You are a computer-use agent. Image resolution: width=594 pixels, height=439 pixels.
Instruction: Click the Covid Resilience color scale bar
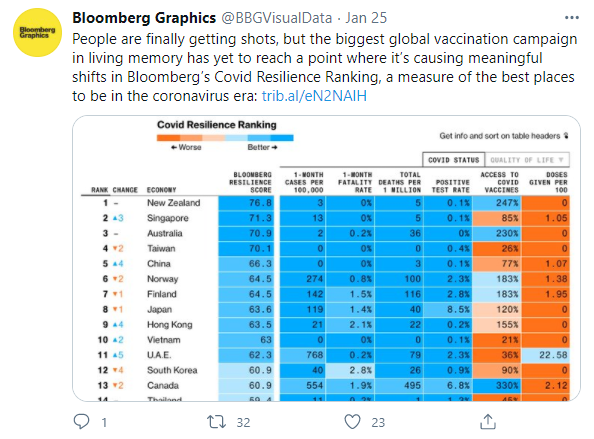pos(225,138)
